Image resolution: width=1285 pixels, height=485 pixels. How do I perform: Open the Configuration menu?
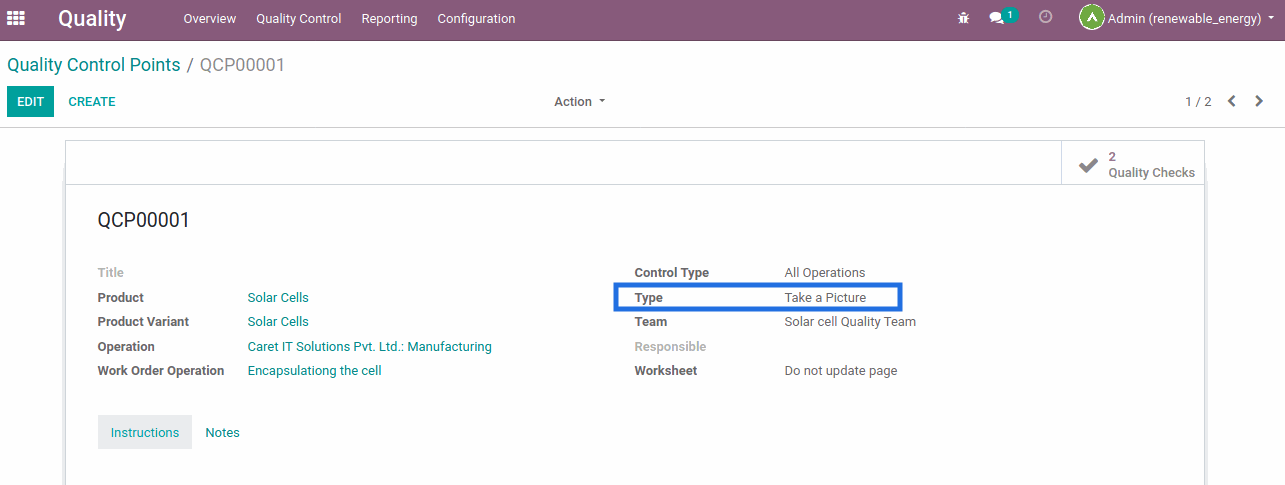pos(476,19)
